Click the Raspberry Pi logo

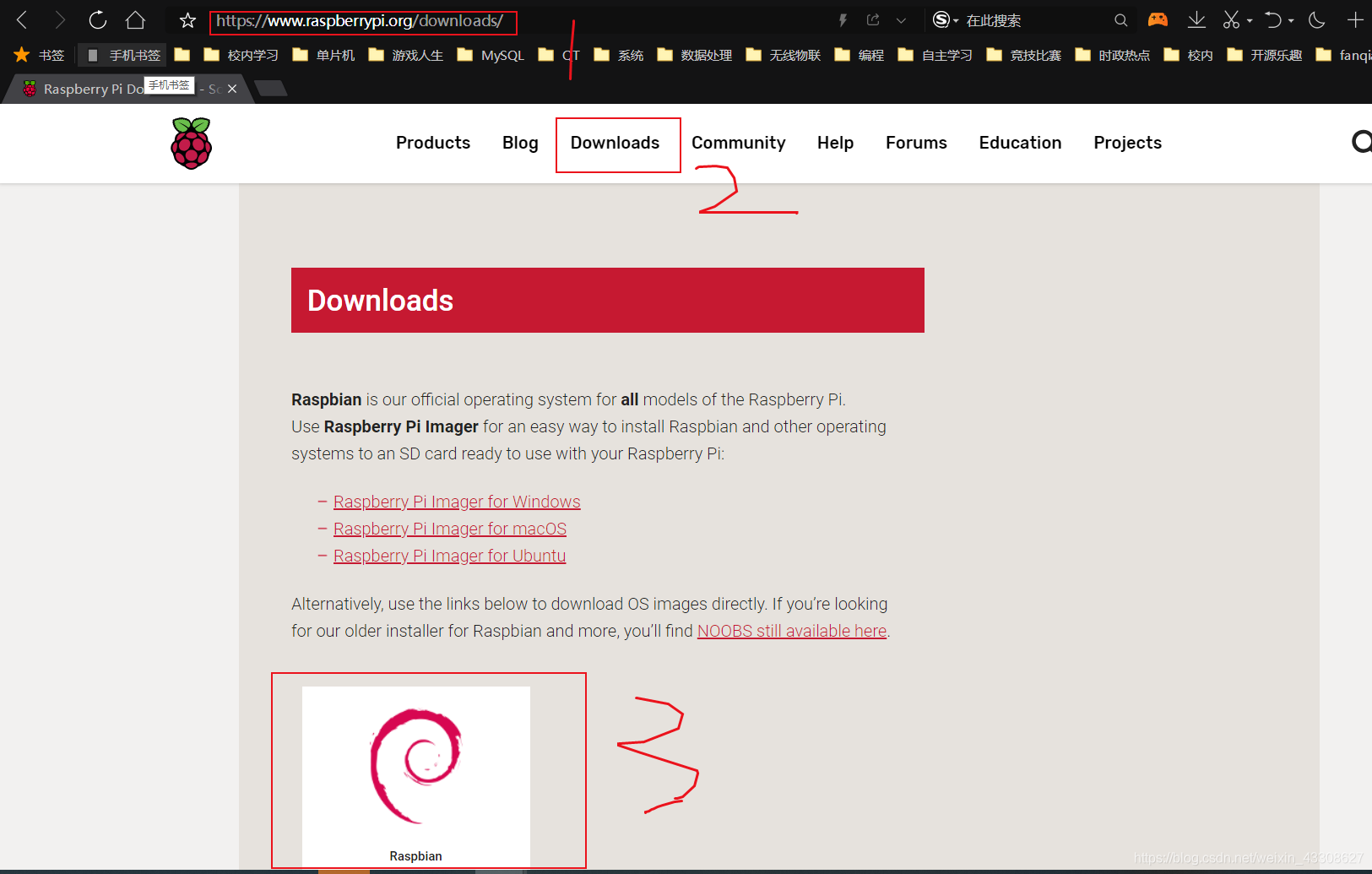coord(192,144)
